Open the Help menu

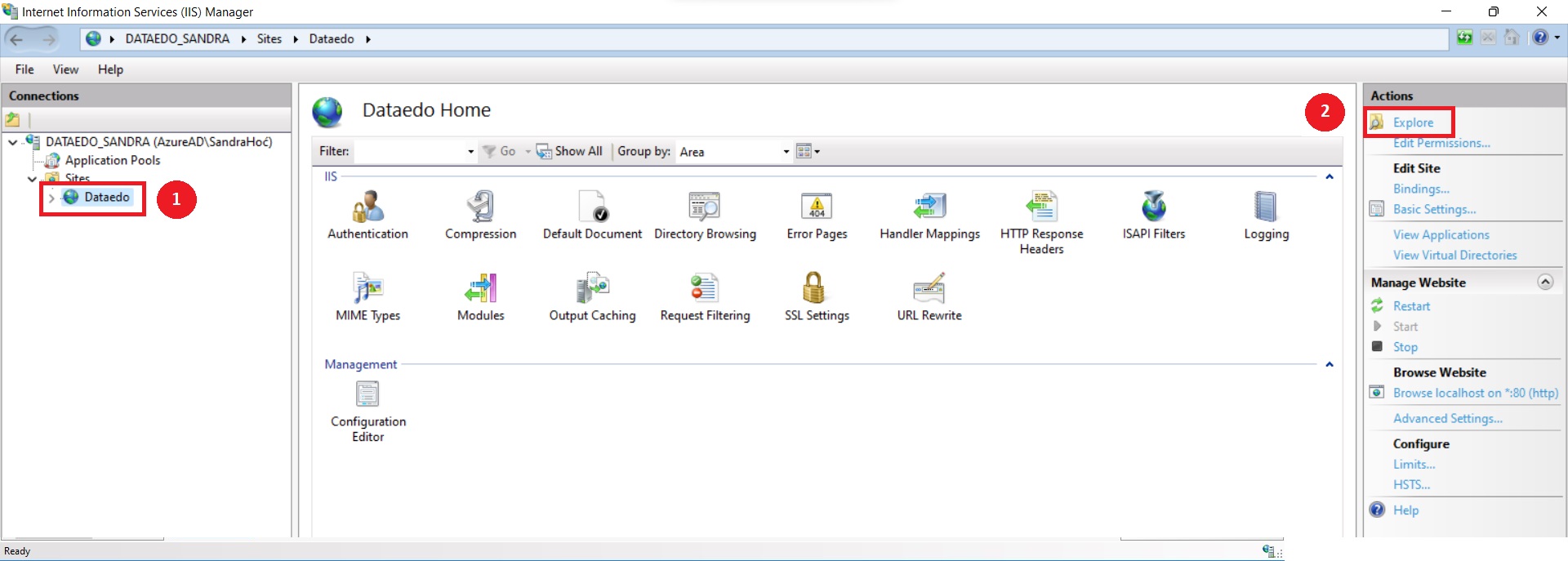pyautogui.click(x=110, y=69)
